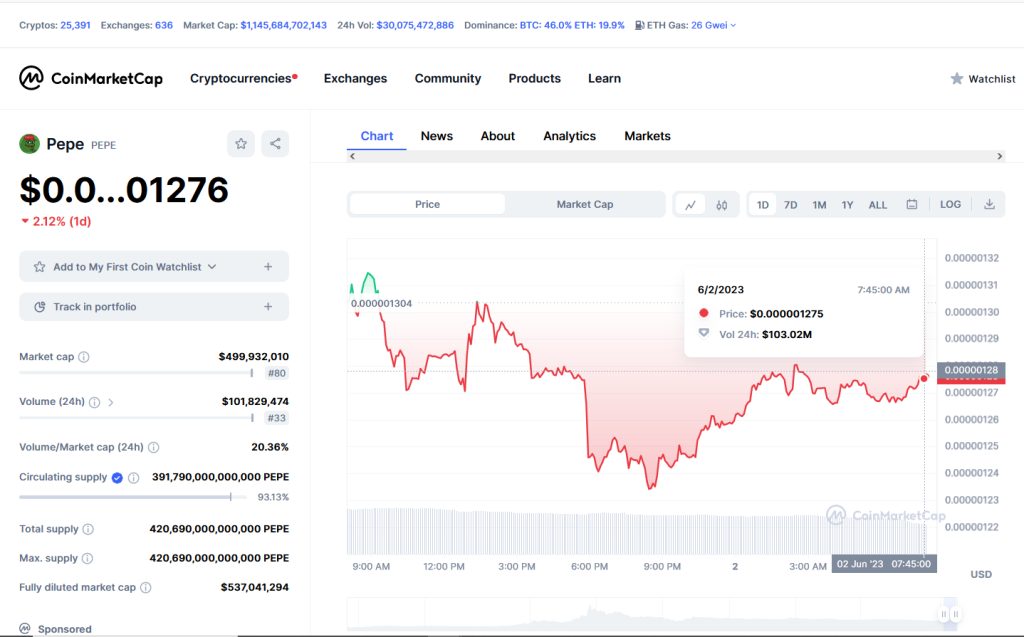Switch to the Analytics tab

coord(569,136)
